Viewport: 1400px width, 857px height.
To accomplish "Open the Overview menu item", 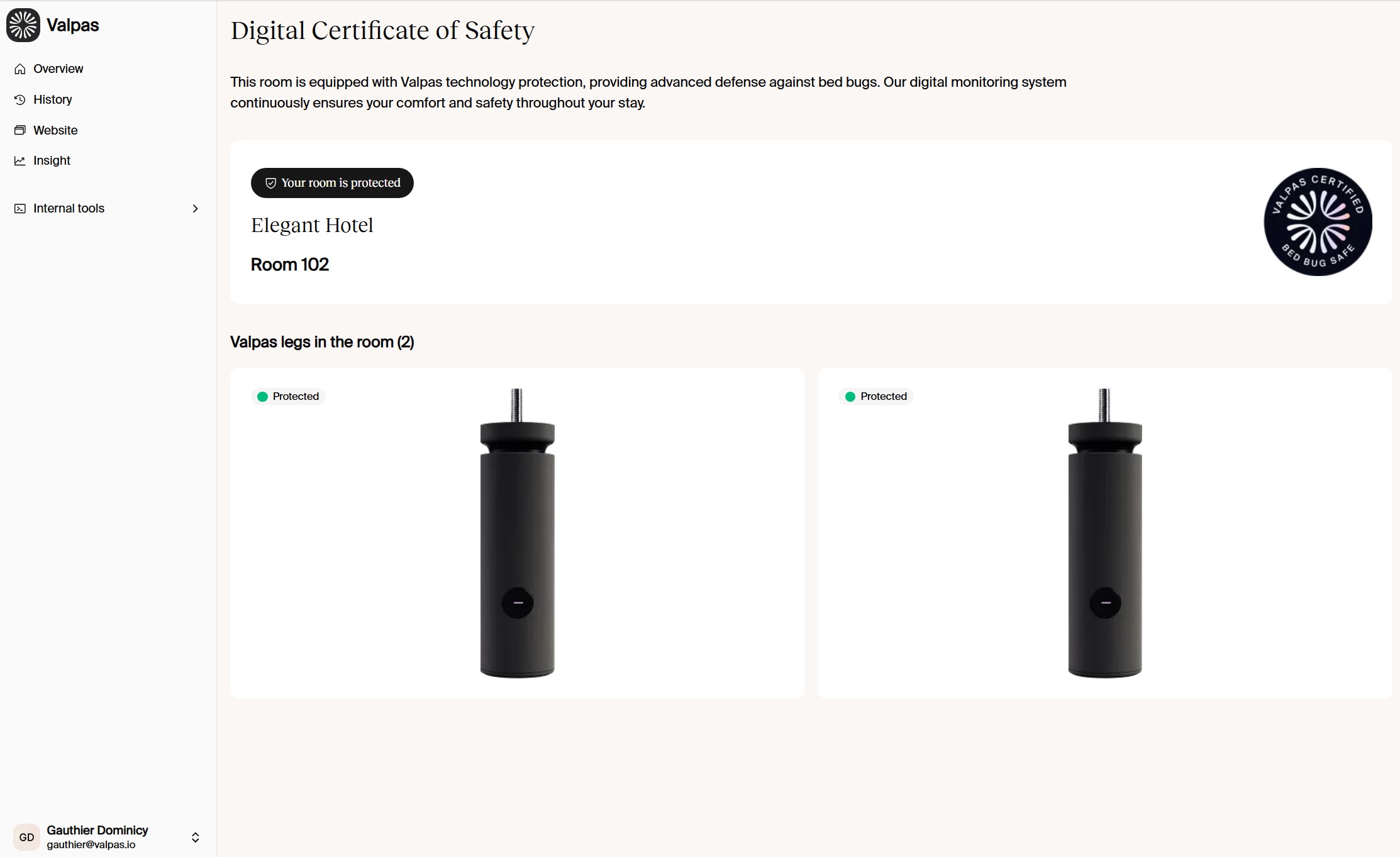I will pyautogui.click(x=58, y=69).
